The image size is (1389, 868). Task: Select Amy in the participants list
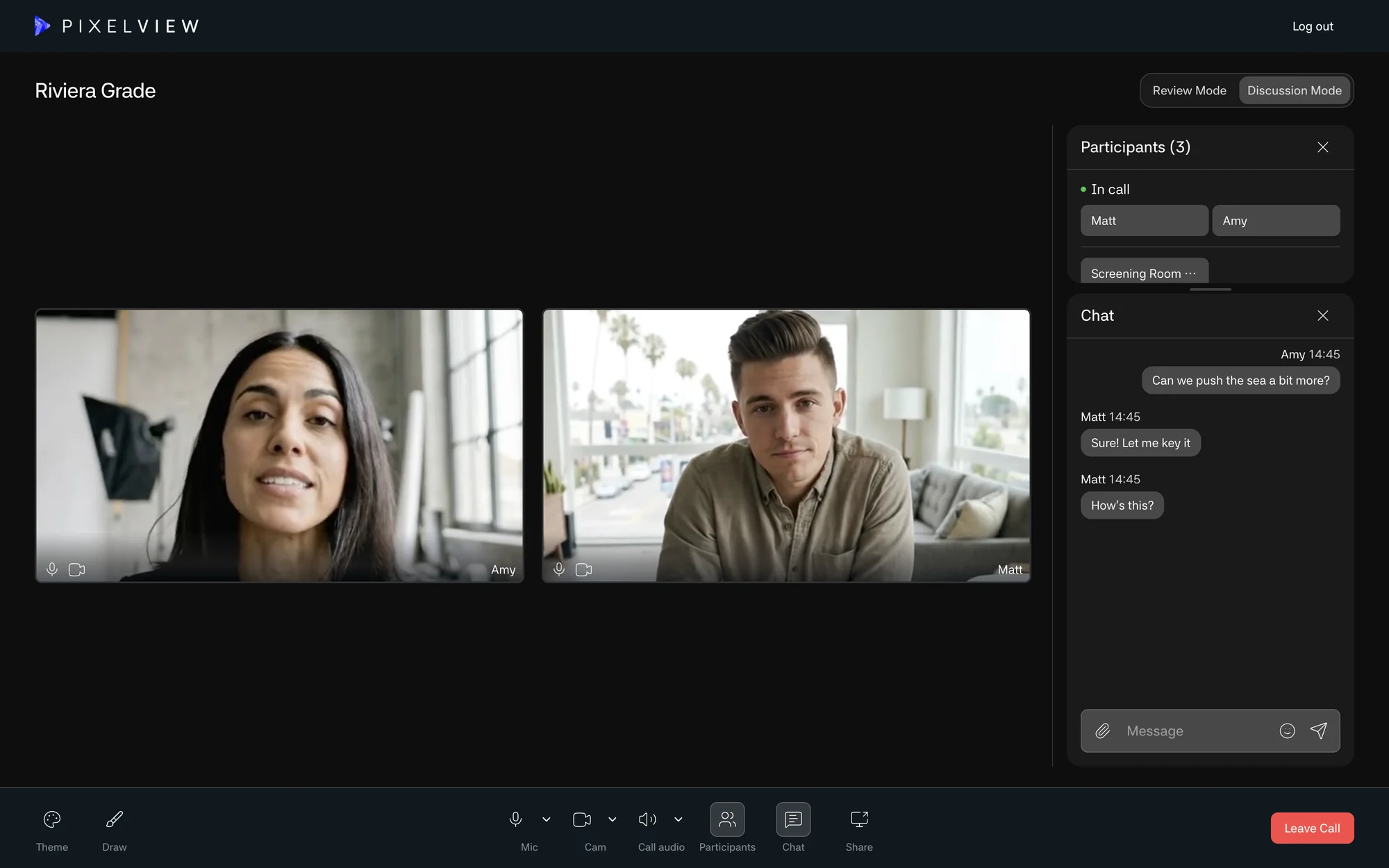pyautogui.click(x=1276, y=220)
